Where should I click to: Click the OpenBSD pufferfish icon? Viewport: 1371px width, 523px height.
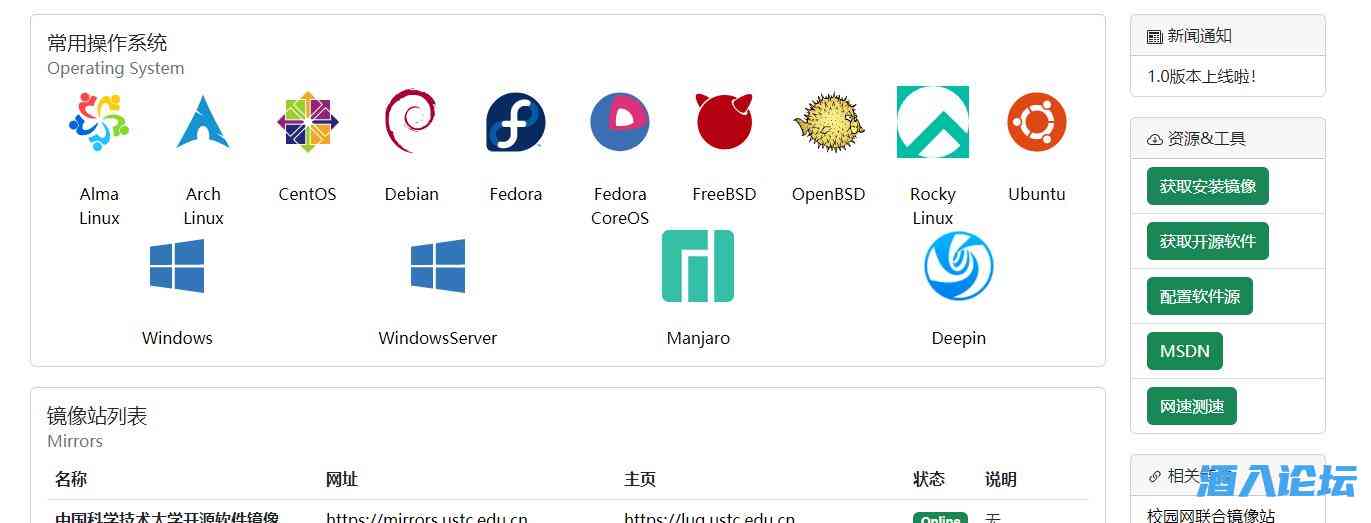[828, 122]
